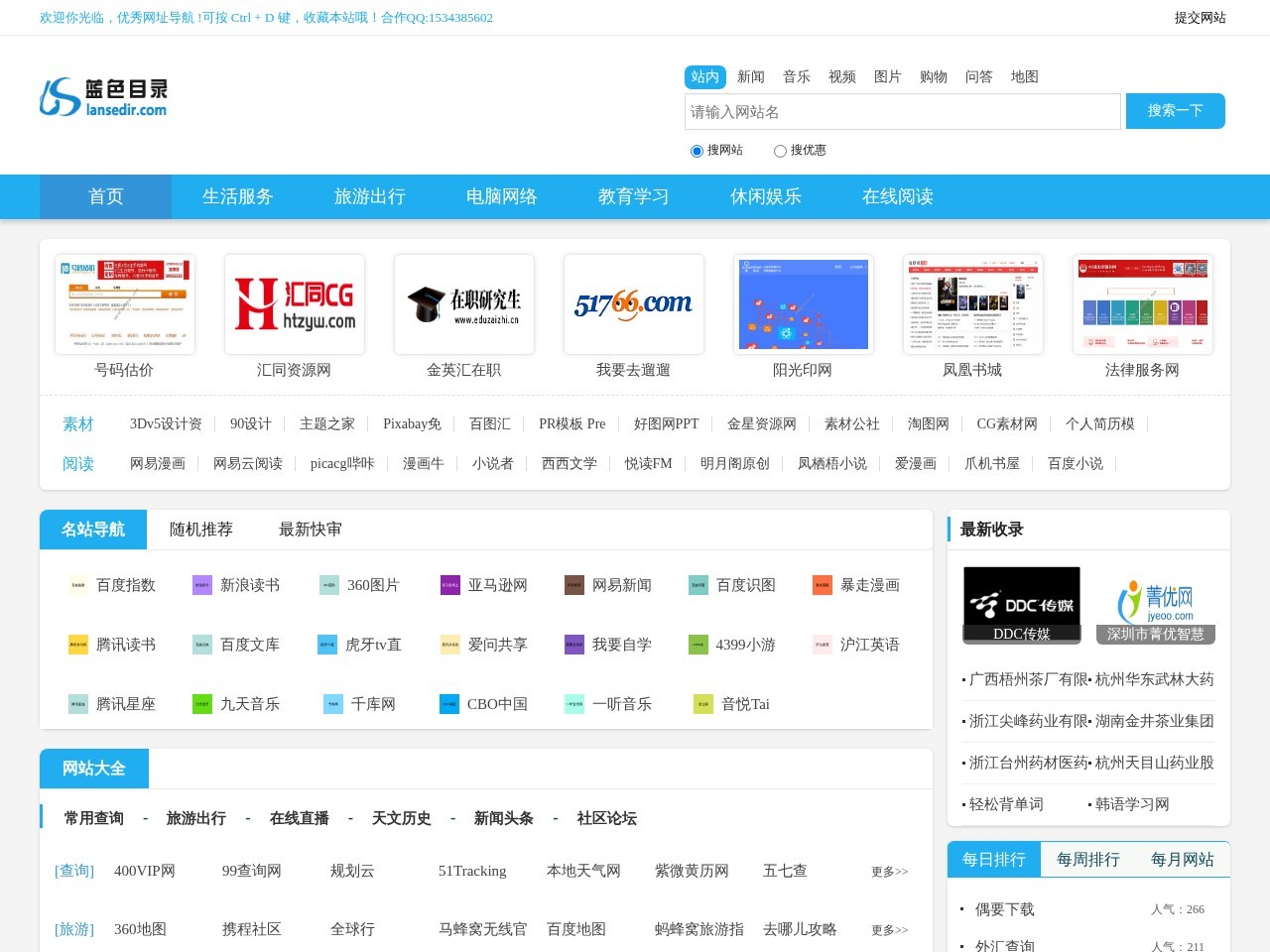Screen dimensions: 1270x952
Task: Click the 九天音乐 green icon
Action: click(202, 704)
